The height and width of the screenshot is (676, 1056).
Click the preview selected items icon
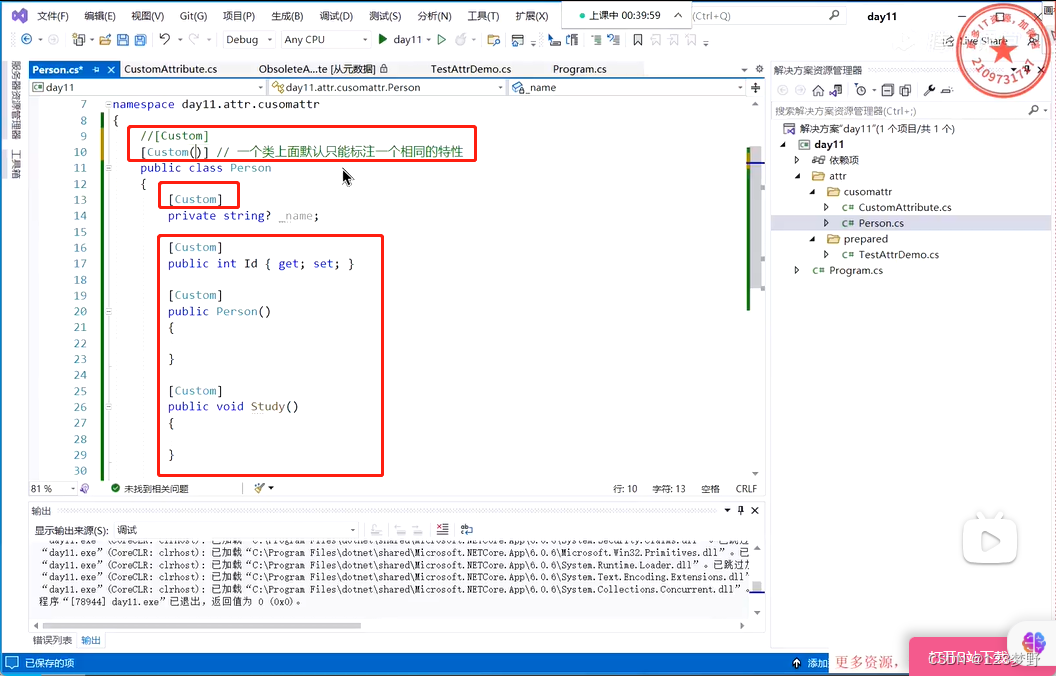[947, 90]
